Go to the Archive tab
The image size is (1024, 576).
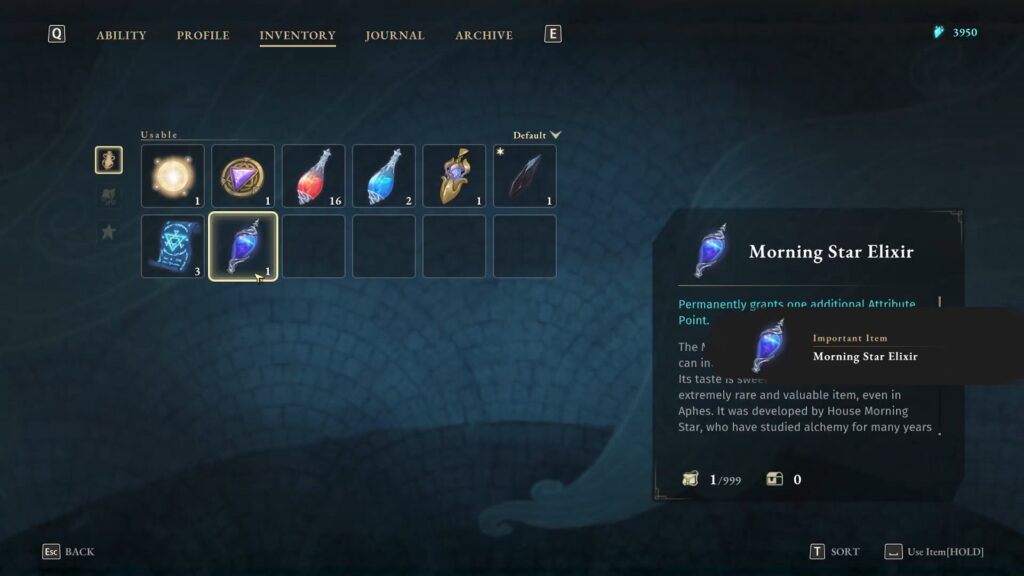(x=484, y=35)
